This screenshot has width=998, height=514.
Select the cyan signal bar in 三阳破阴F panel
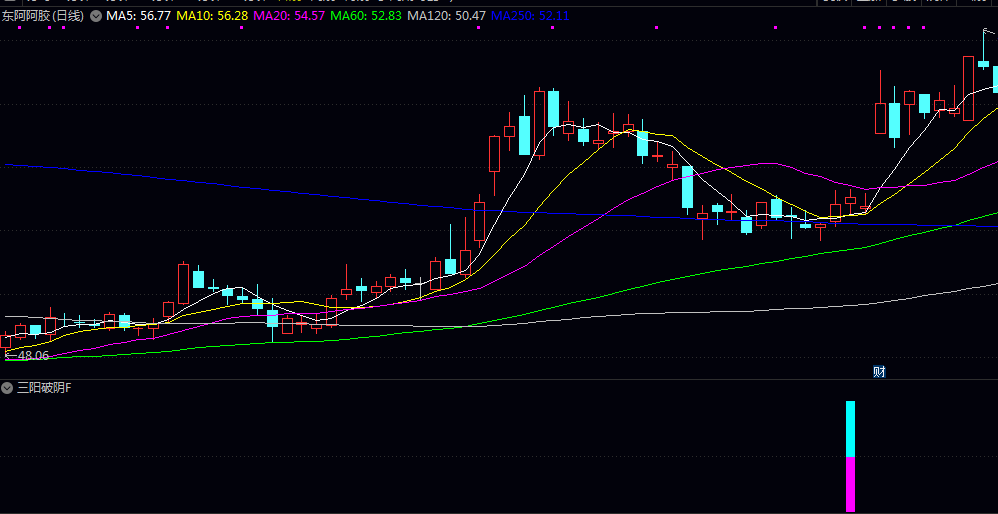click(x=850, y=429)
